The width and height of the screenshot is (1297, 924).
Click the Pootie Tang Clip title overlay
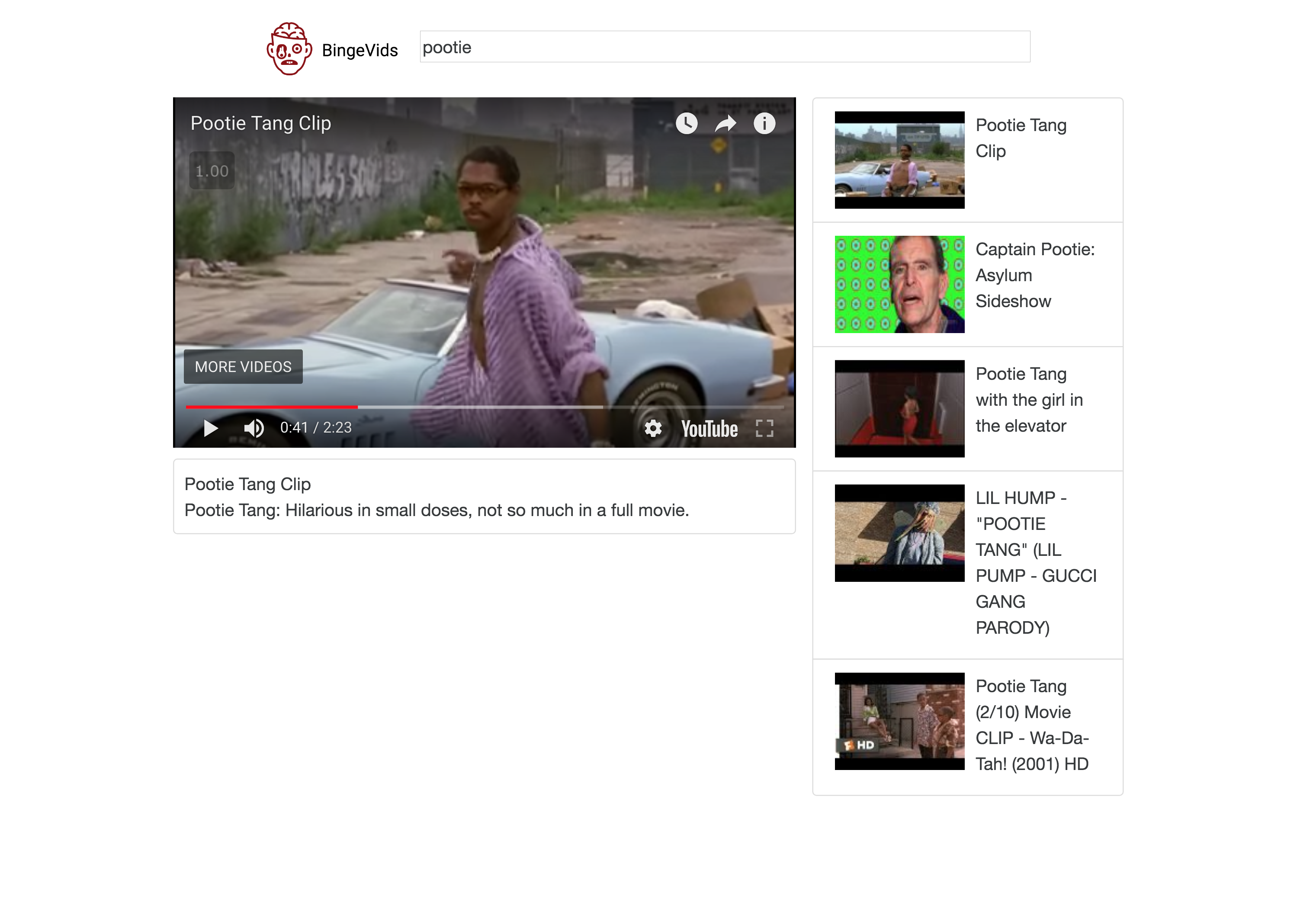click(x=260, y=123)
